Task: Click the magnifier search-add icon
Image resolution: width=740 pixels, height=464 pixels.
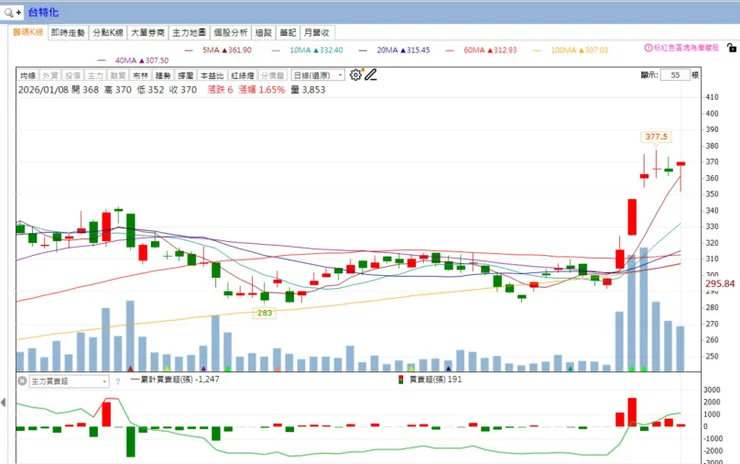Action: click(12, 12)
